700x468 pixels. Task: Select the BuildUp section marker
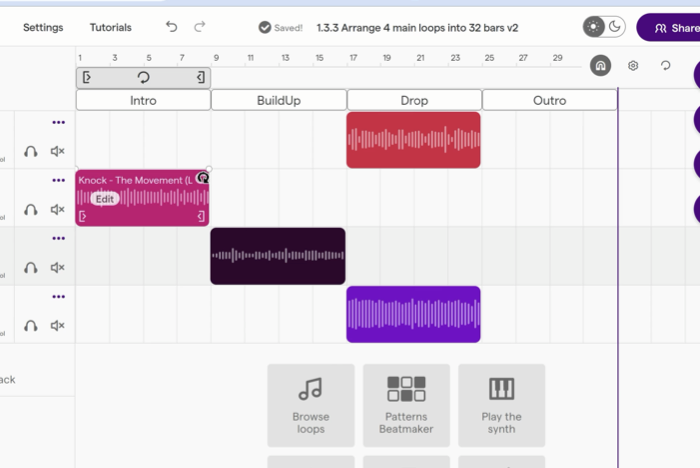point(279,100)
